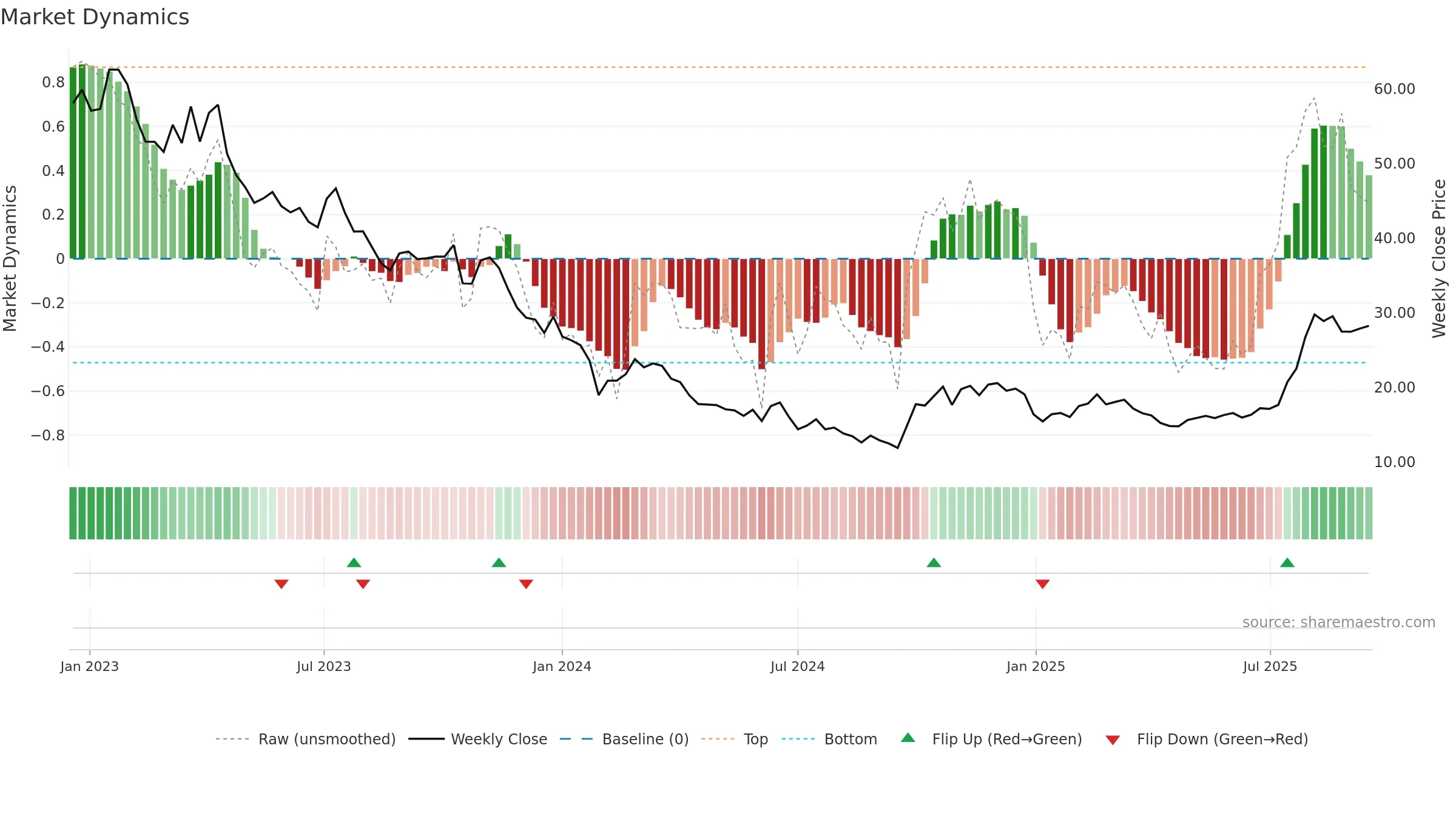Click the sharemaestro.com source text
This screenshot has width=1456, height=819.
pos(1339,622)
